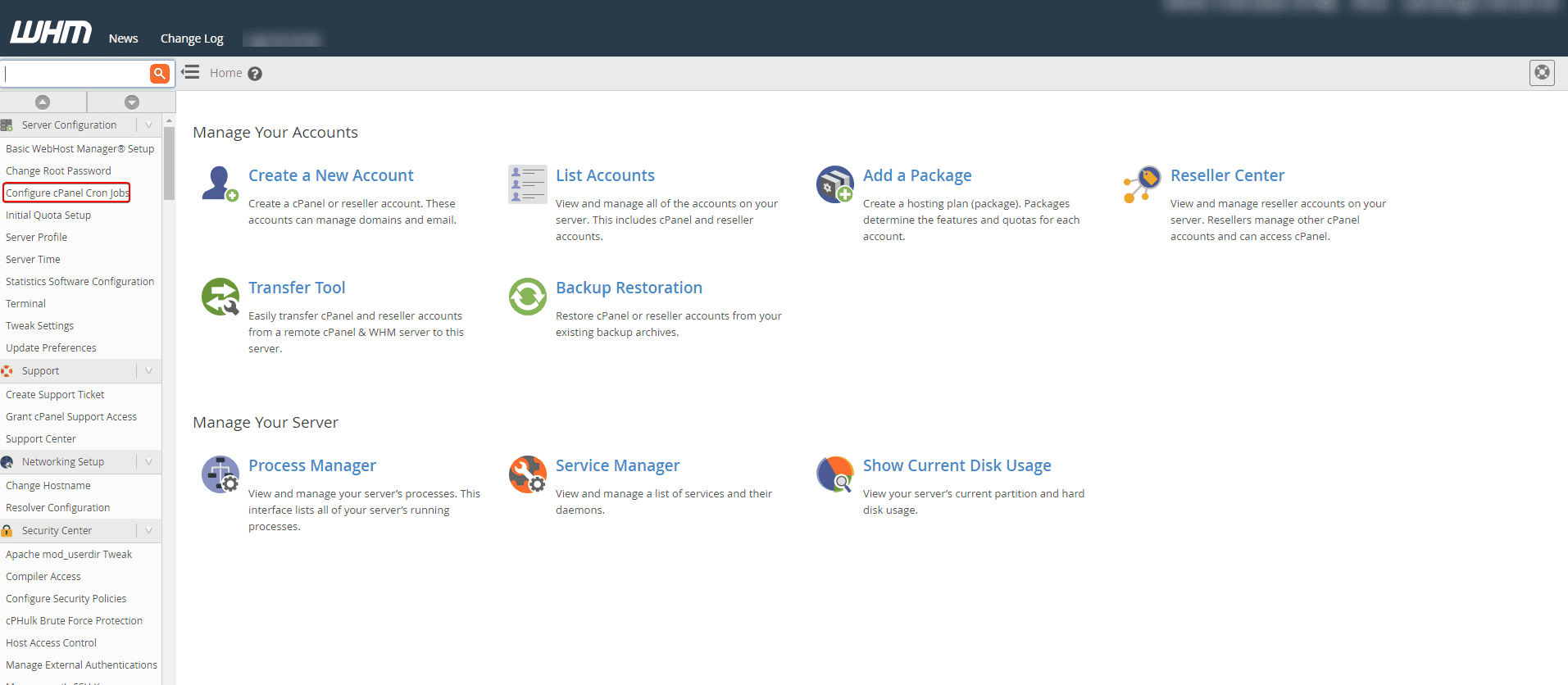Click the green Transfer Tool icon
This screenshot has width=1568, height=685.
pos(220,297)
